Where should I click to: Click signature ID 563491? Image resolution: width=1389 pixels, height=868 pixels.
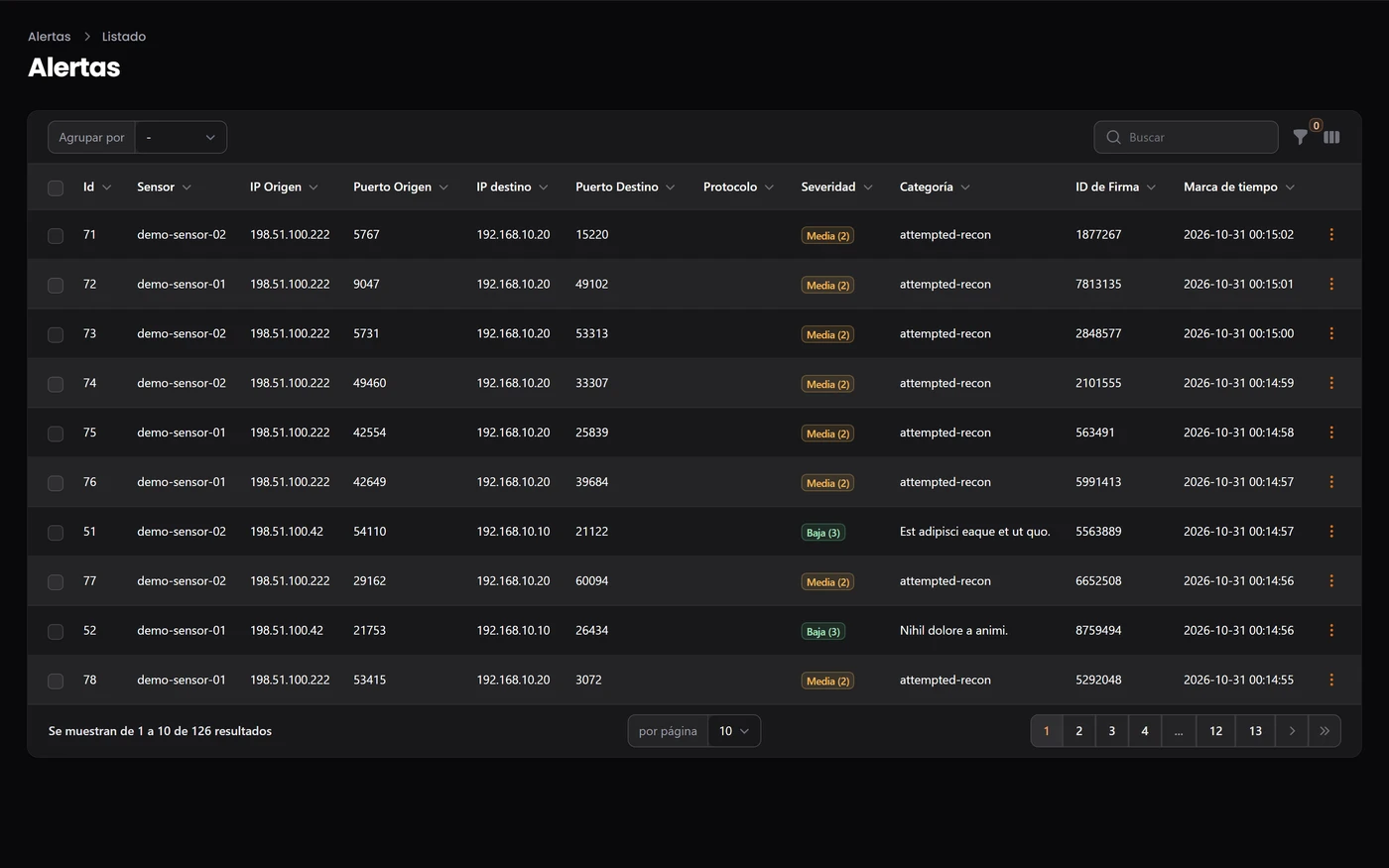point(1095,433)
